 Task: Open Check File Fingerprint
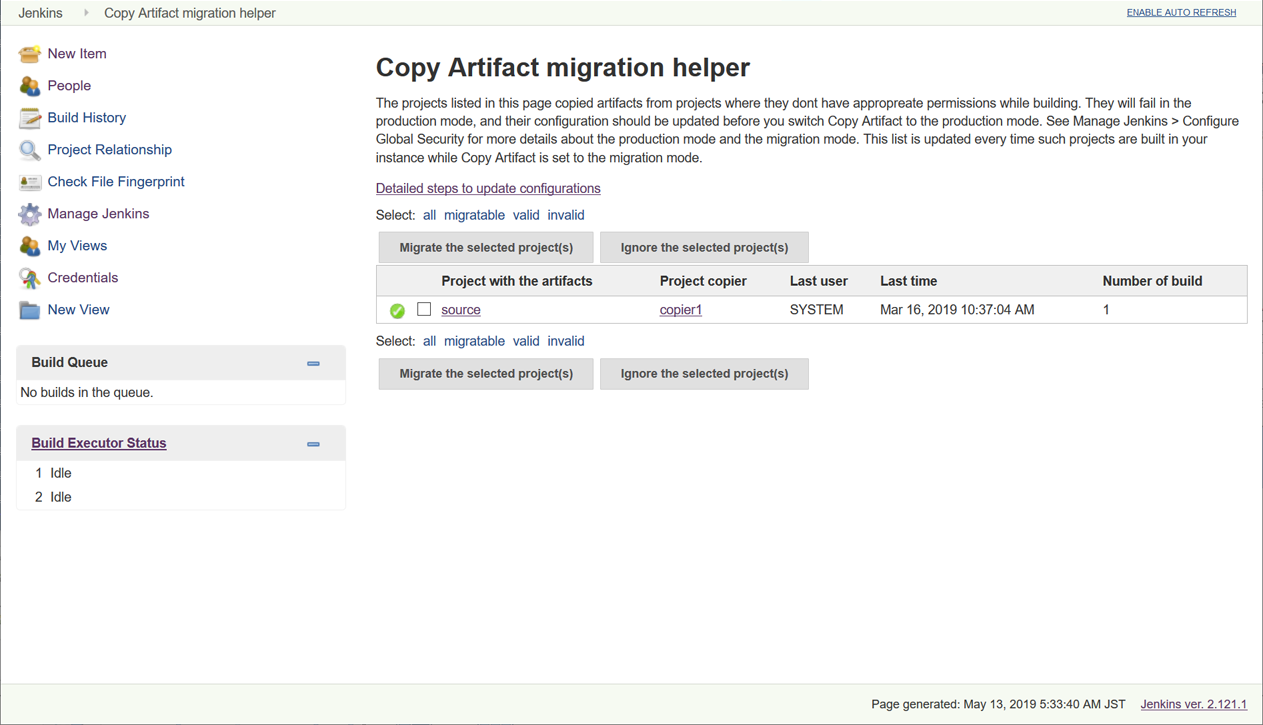[x=116, y=182]
